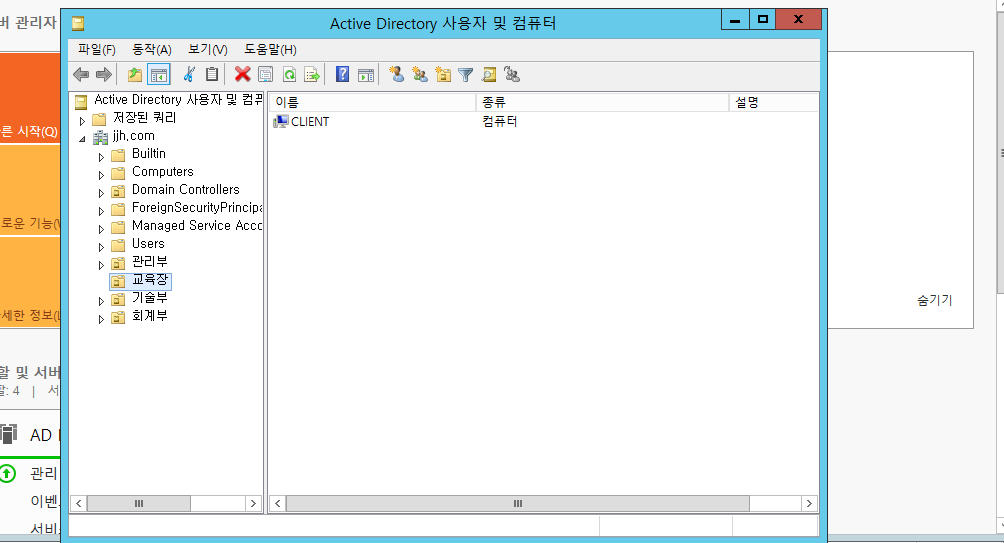Image resolution: width=1004 pixels, height=543 pixels.
Task: Select the 저장된 쿼리 tree item
Action: pos(145,118)
